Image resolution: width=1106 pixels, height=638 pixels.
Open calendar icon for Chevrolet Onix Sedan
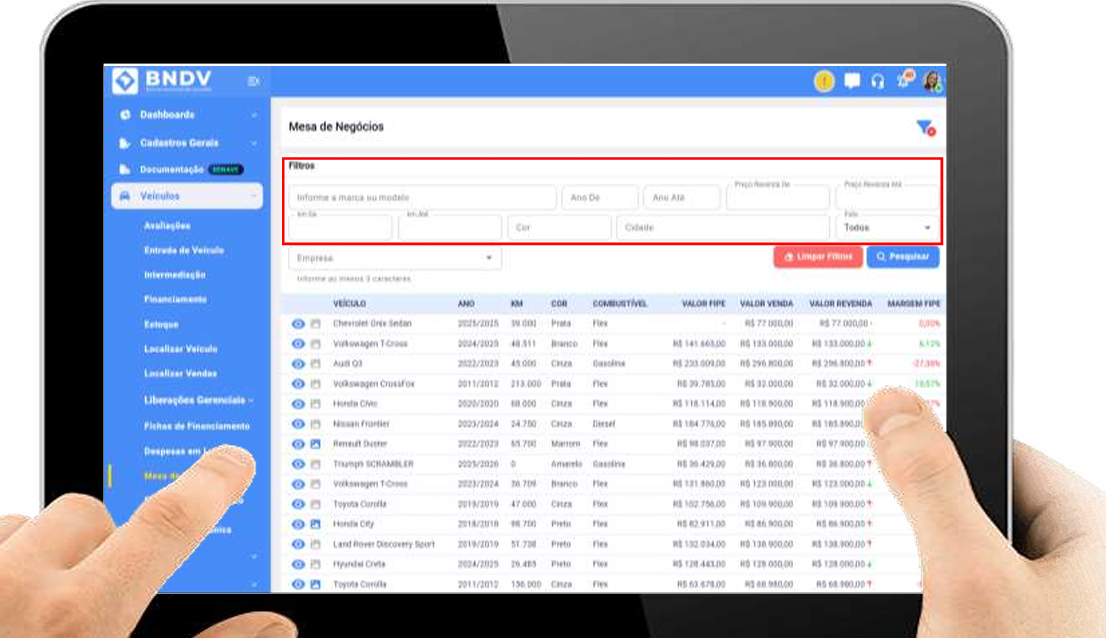(x=315, y=324)
